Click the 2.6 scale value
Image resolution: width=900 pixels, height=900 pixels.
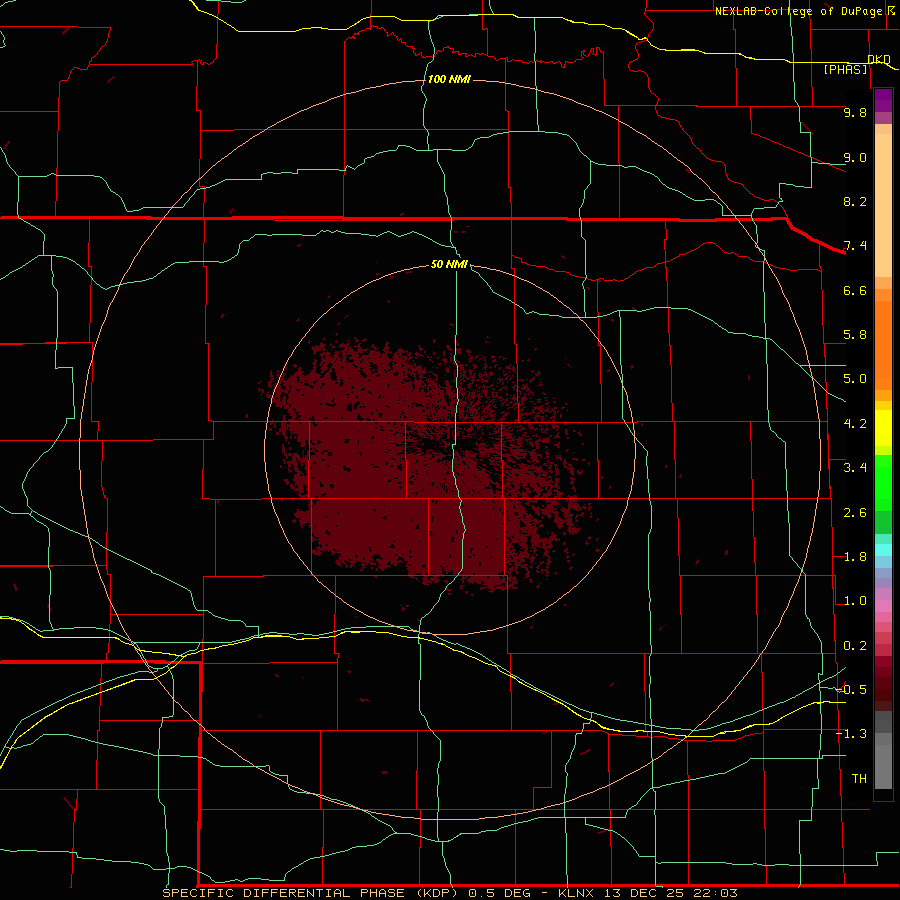[855, 513]
